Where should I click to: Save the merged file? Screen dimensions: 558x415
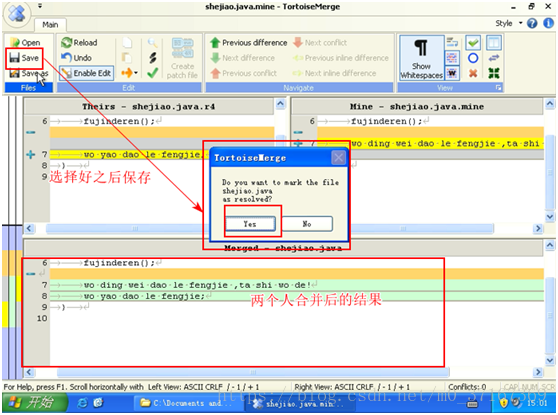pos(24,58)
